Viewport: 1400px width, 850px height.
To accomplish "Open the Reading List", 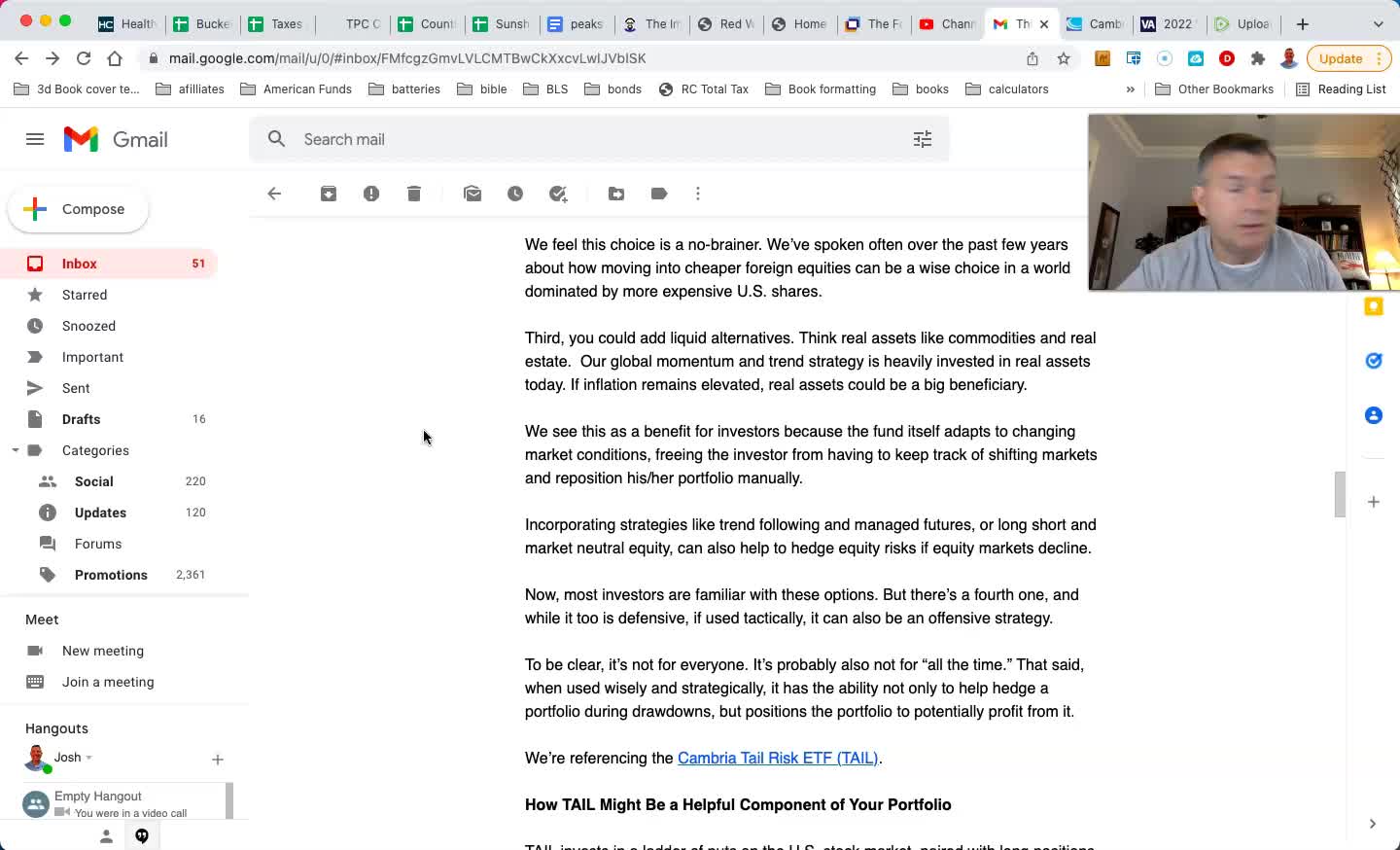I will pyautogui.click(x=1341, y=89).
